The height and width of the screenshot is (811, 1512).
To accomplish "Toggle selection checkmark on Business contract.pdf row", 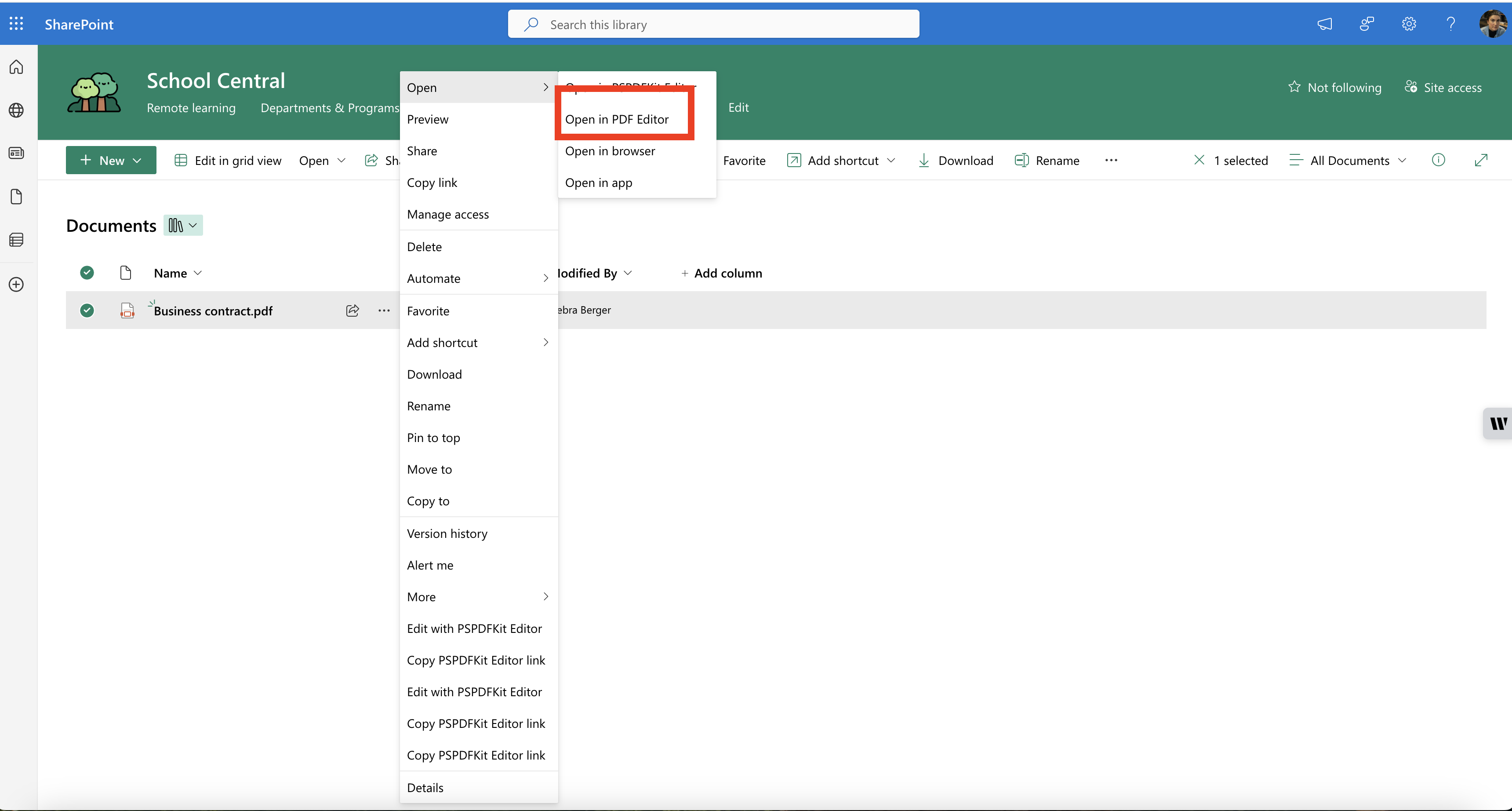I will (x=86, y=310).
